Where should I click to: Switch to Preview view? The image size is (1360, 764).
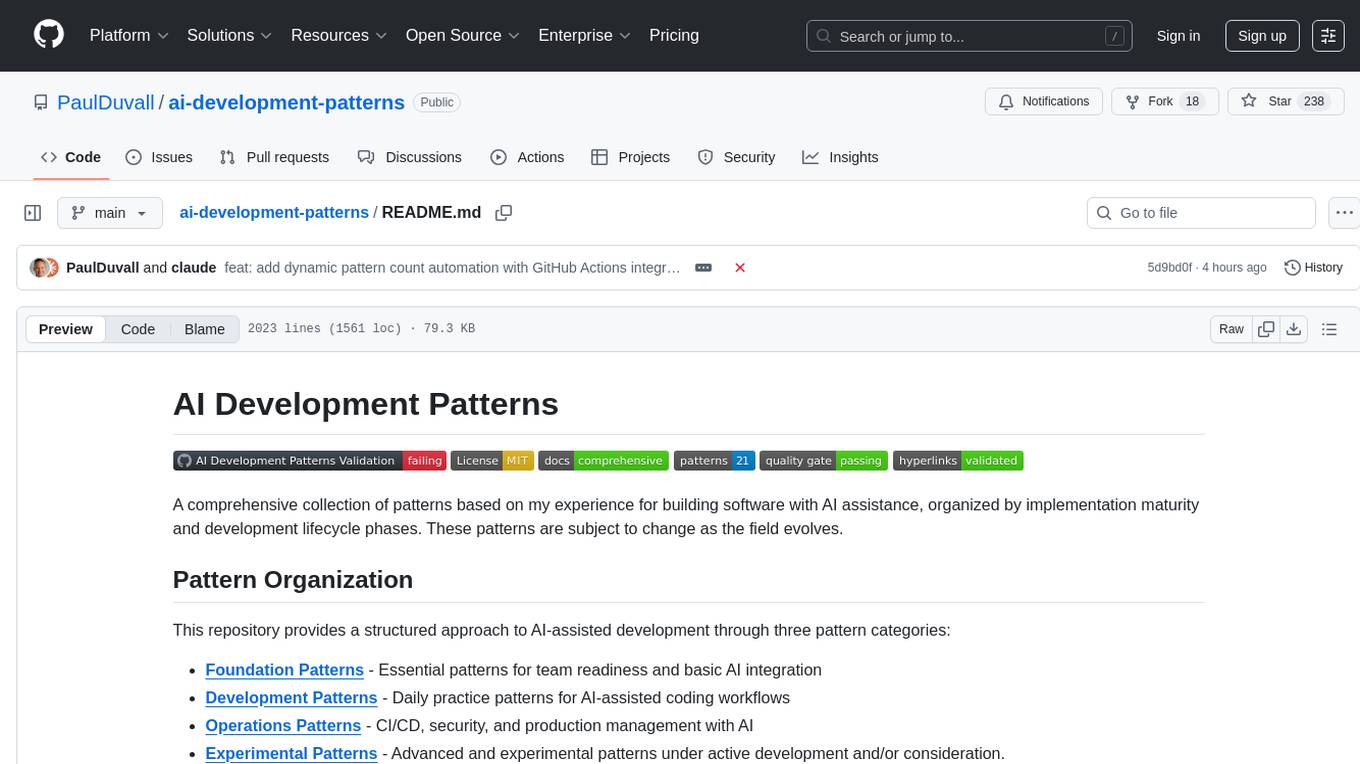click(66, 329)
